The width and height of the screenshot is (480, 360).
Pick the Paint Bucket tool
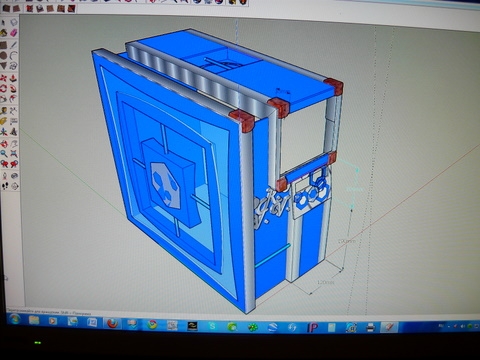coord(4,33)
